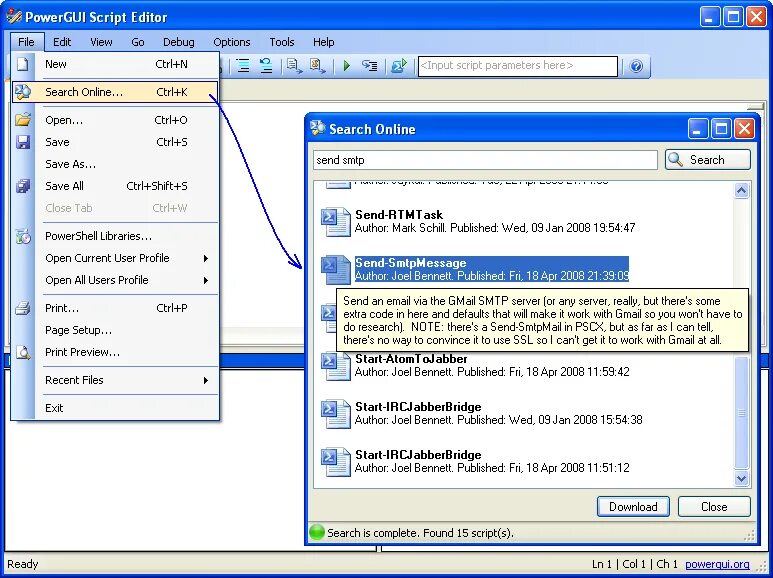Click the 'Ln 1' status bar entry
This screenshot has width=773, height=578.
(x=602, y=564)
